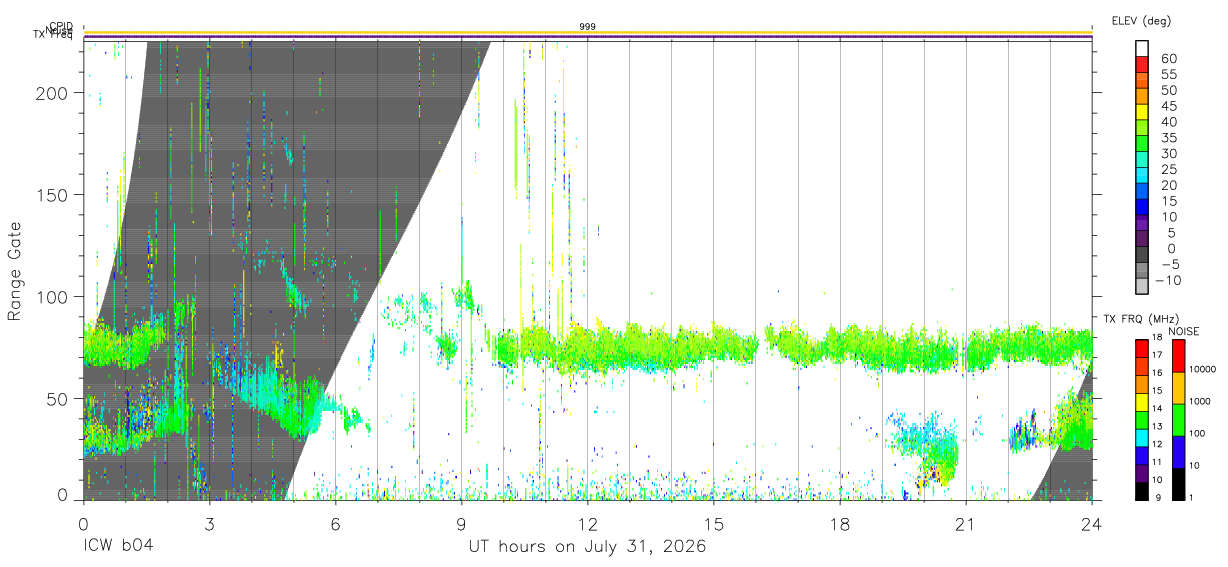Select the blue block of NOISE scale

click(1178, 451)
